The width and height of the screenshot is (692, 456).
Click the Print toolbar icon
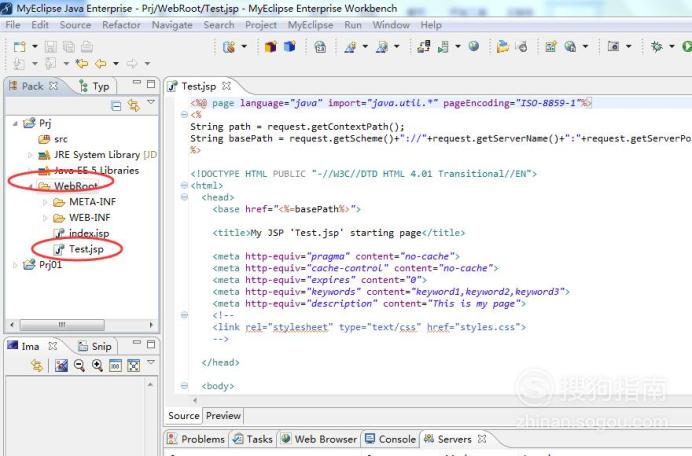87,46
